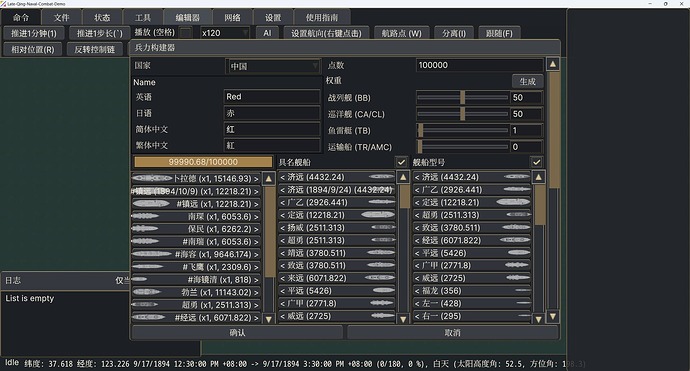Click the down arrow of the 舰船型号 list
690x371 pixels.
point(538,319)
